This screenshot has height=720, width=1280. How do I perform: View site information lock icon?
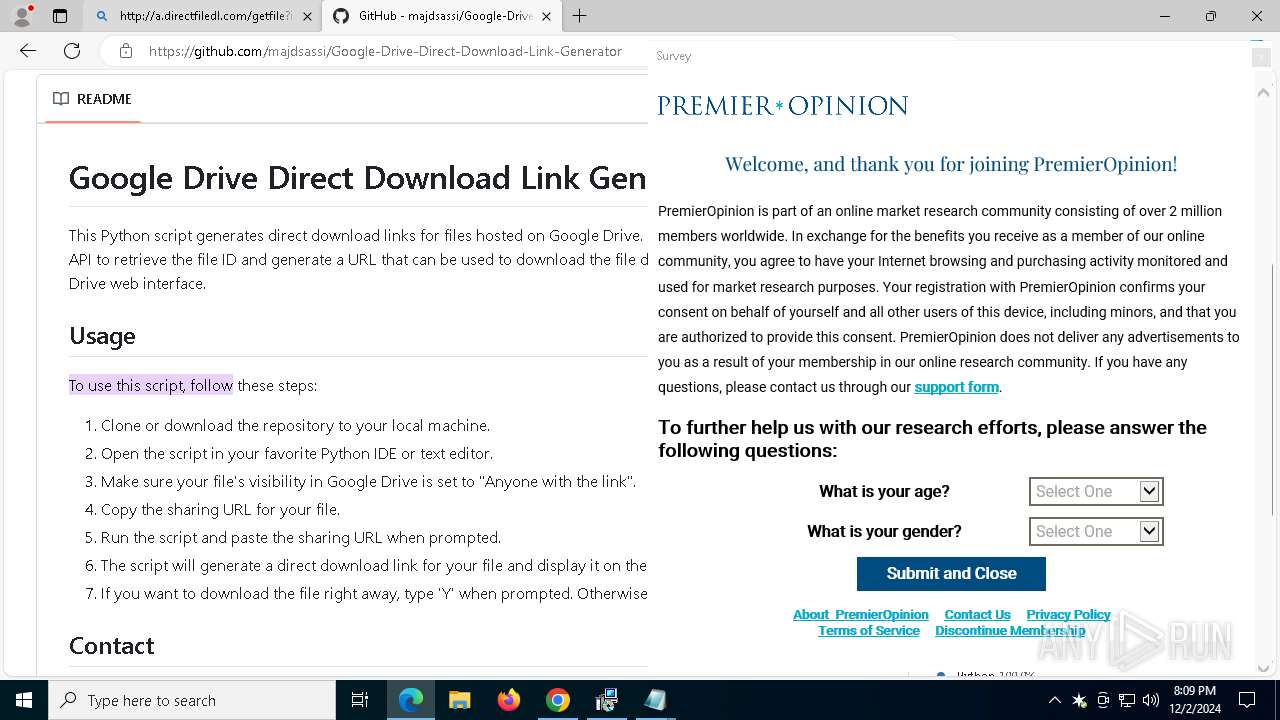point(125,51)
